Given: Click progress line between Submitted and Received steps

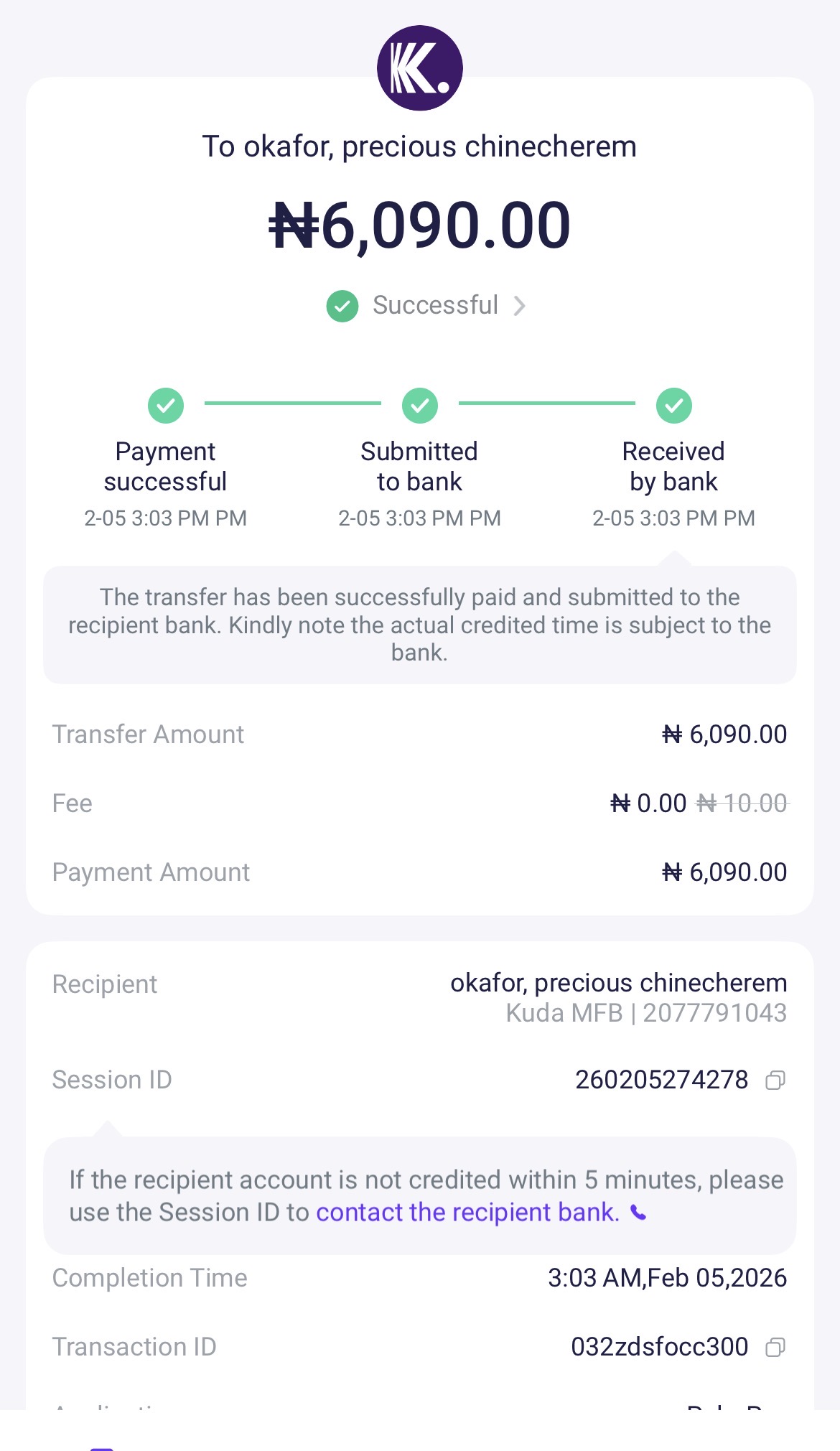Looking at the screenshot, I should [x=547, y=403].
